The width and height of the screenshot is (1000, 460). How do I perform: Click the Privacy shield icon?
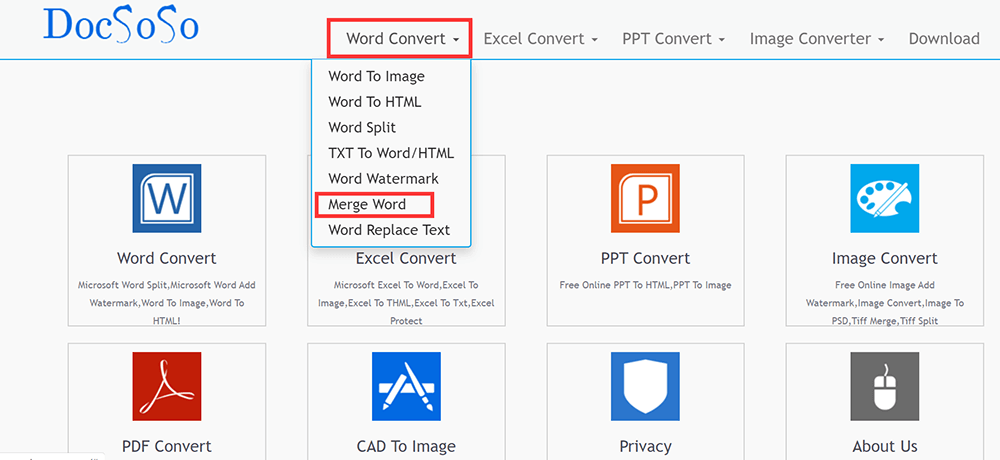point(645,386)
